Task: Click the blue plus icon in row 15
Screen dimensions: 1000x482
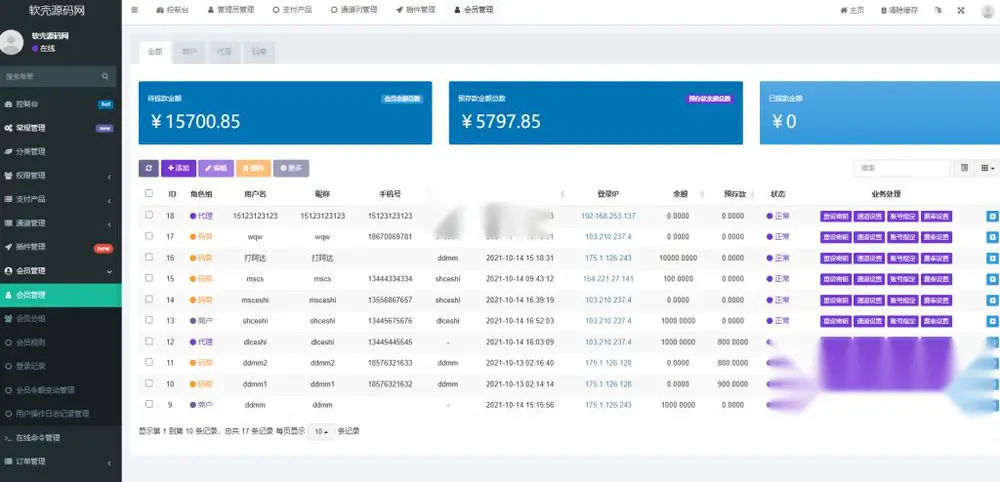Action: pos(992,279)
